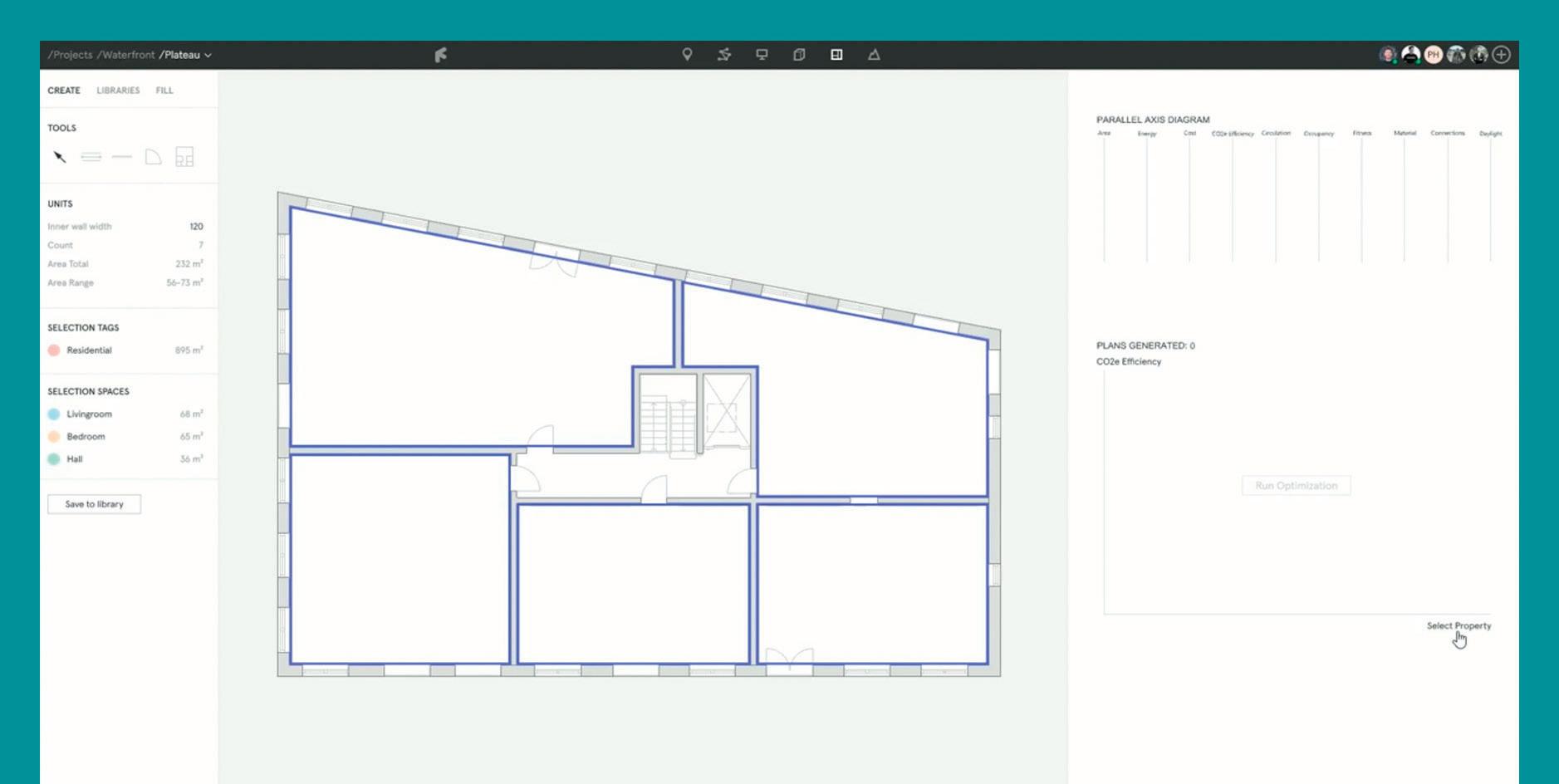
Task: Click the Area axis label
Action: point(1104,133)
